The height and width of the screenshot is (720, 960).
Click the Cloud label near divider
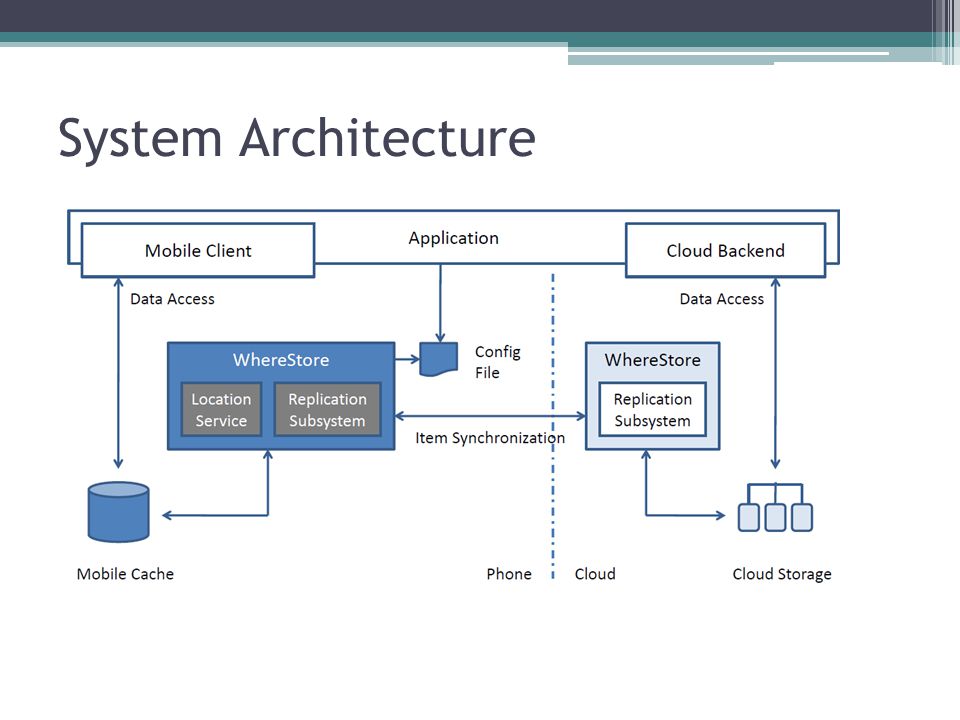click(x=595, y=574)
